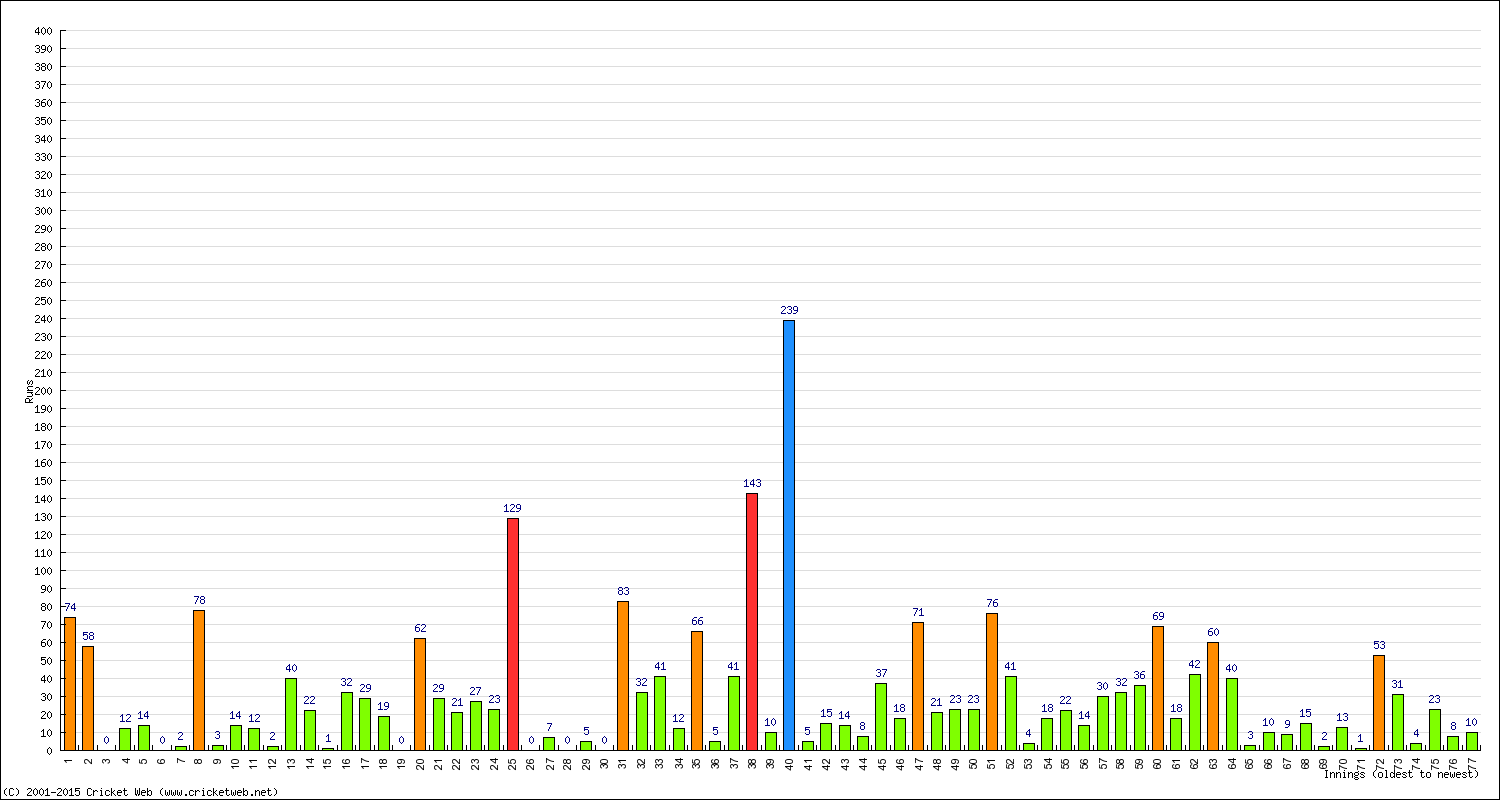Image resolution: width=1500 pixels, height=800 pixels.
Task: Click the green 31-run bar at innings 73
Action: click(x=1398, y=722)
